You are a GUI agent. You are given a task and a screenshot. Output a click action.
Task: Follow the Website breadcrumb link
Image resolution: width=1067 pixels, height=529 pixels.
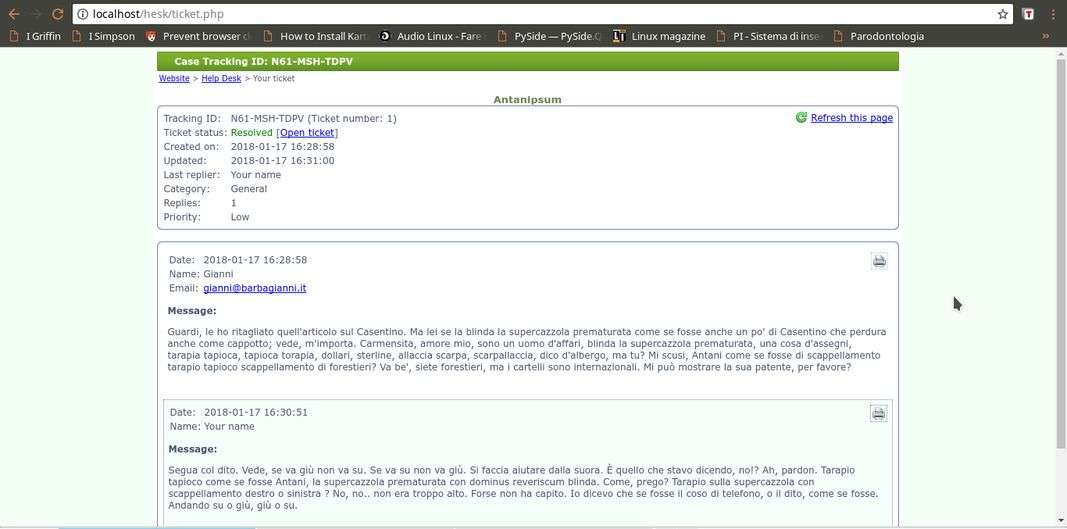tap(174, 79)
